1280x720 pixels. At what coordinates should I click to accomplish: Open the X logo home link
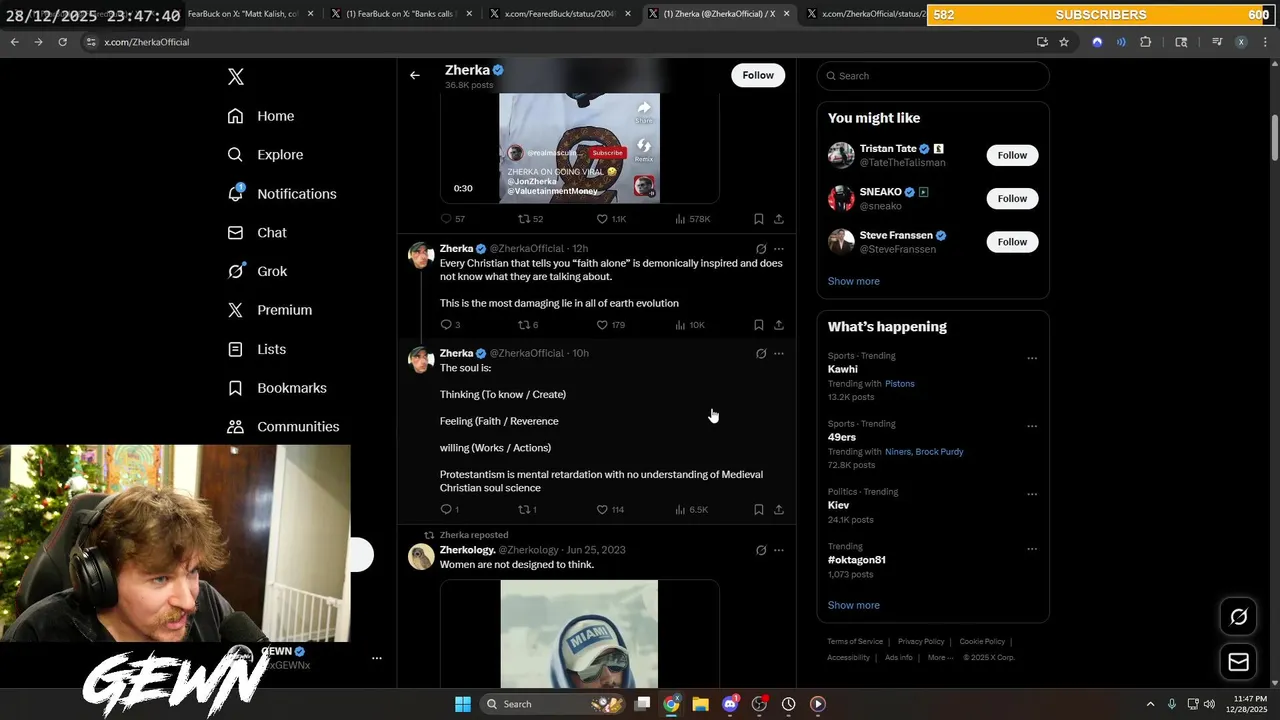point(236,77)
